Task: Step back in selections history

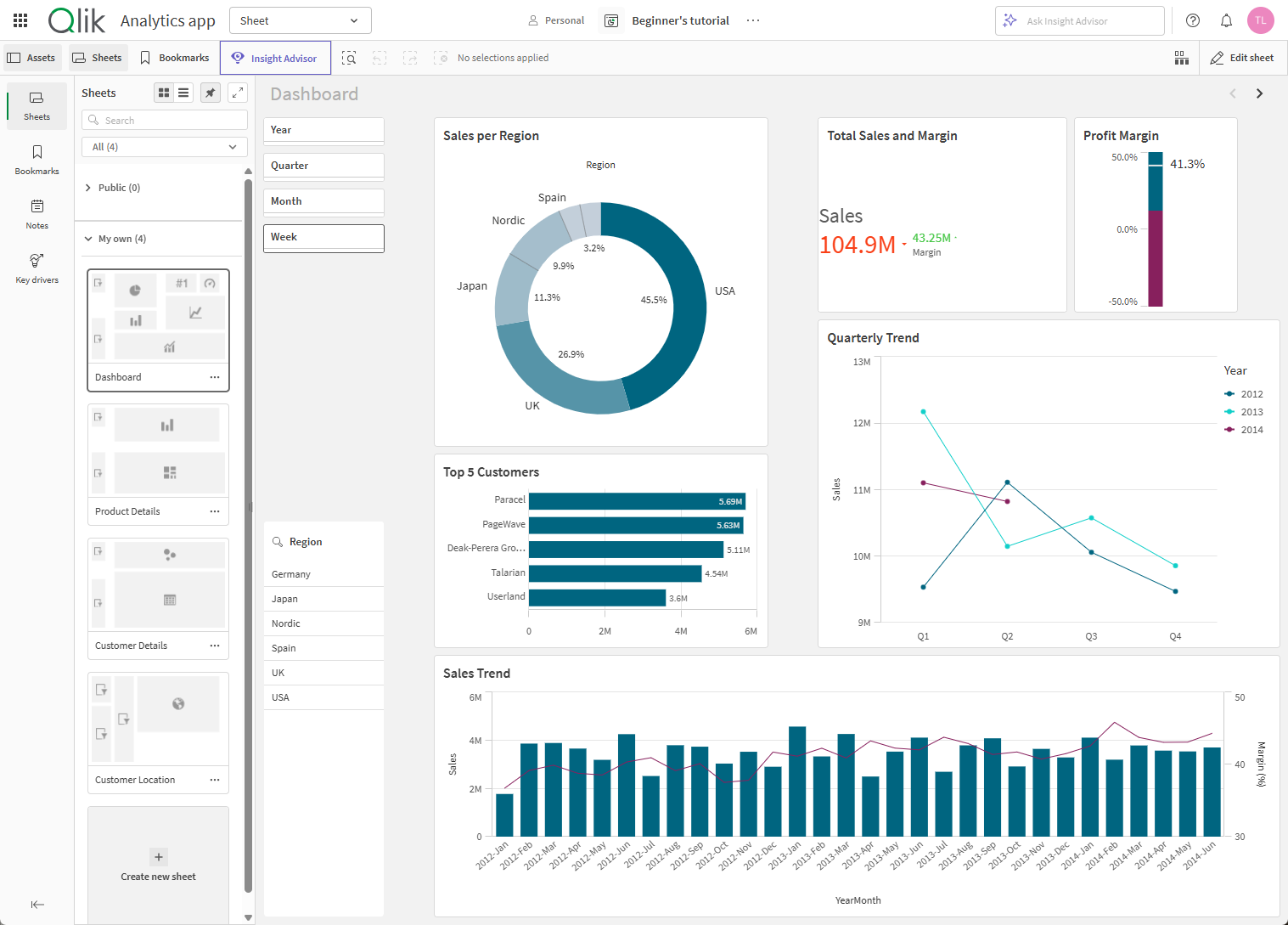Action: pyautogui.click(x=379, y=58)
